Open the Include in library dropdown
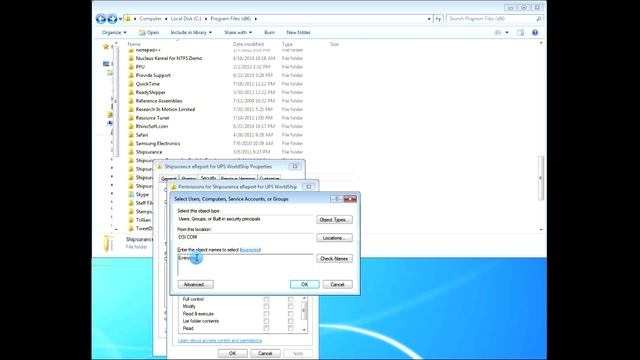Screen dimensions: 640x360 coord(191,32)
